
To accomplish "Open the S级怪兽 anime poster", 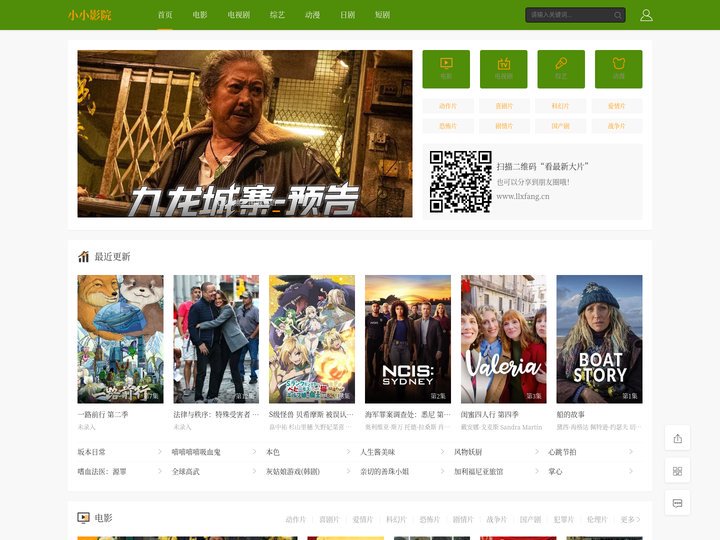I will click(x=312, y=339).
